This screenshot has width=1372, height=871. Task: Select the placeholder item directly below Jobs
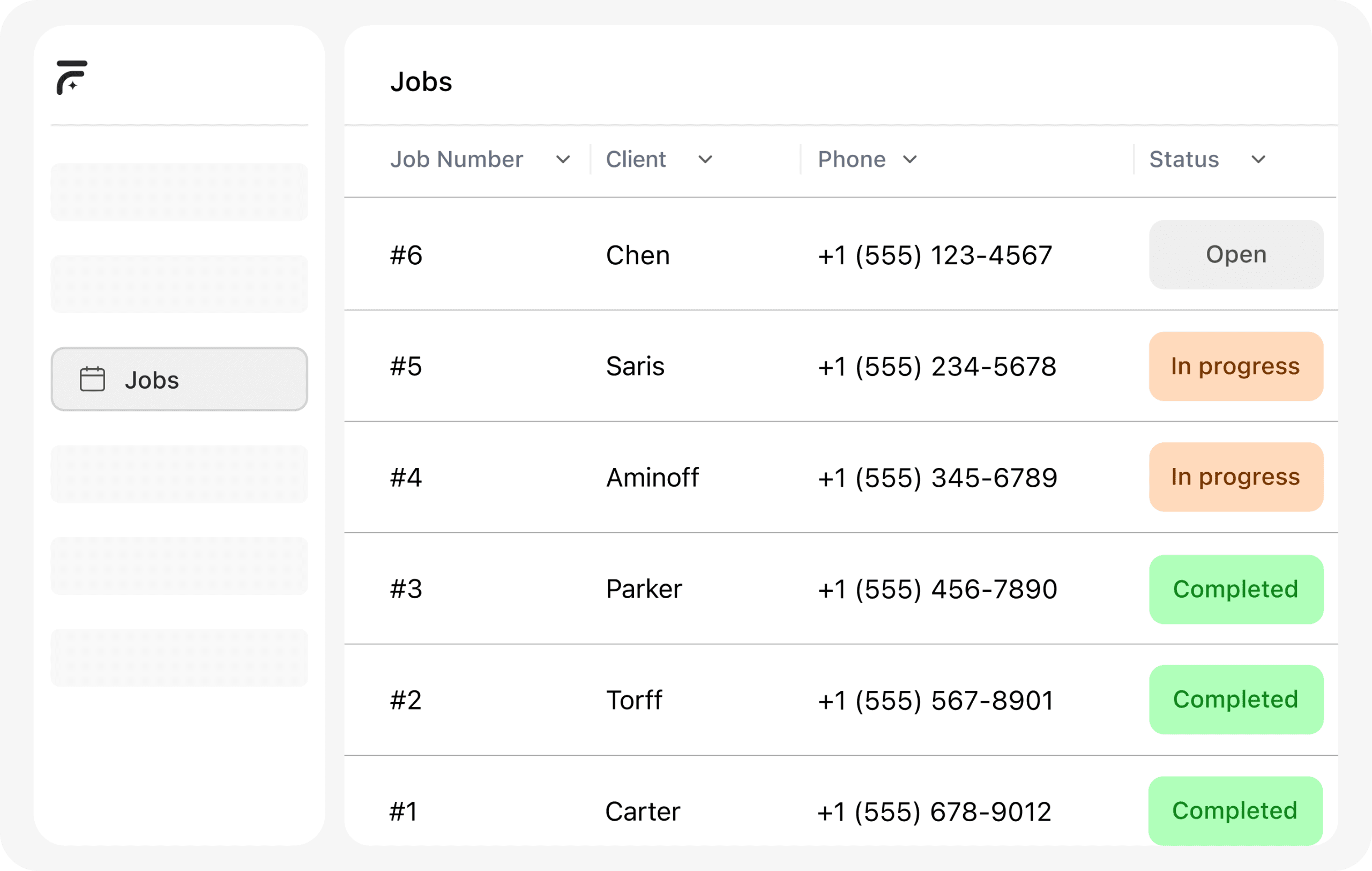pos(179,474)
